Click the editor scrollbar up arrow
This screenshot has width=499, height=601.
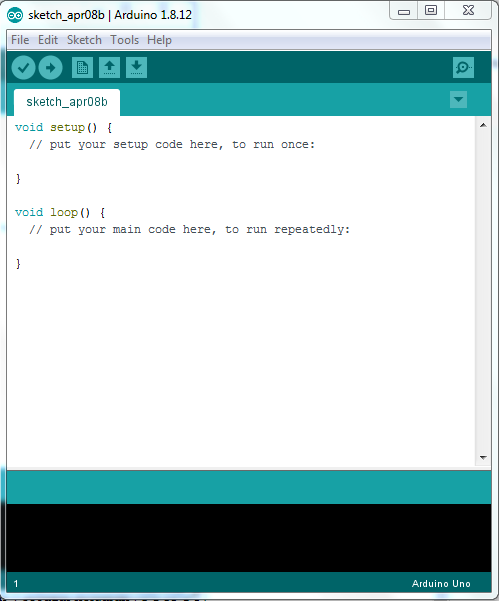(483, 125)
